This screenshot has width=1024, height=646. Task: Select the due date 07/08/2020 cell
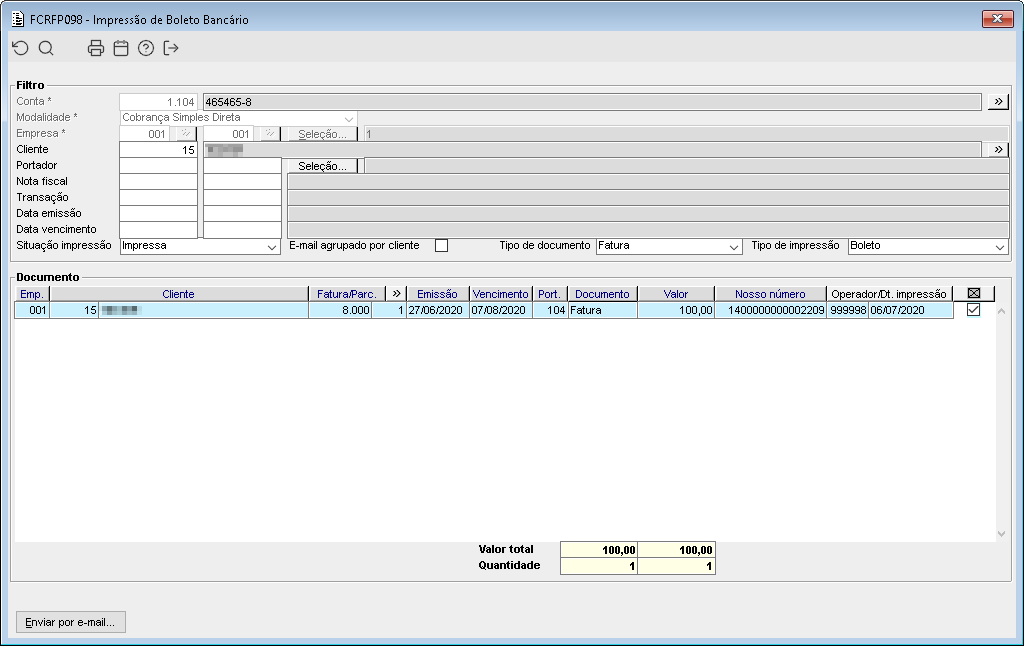(500, 310)
